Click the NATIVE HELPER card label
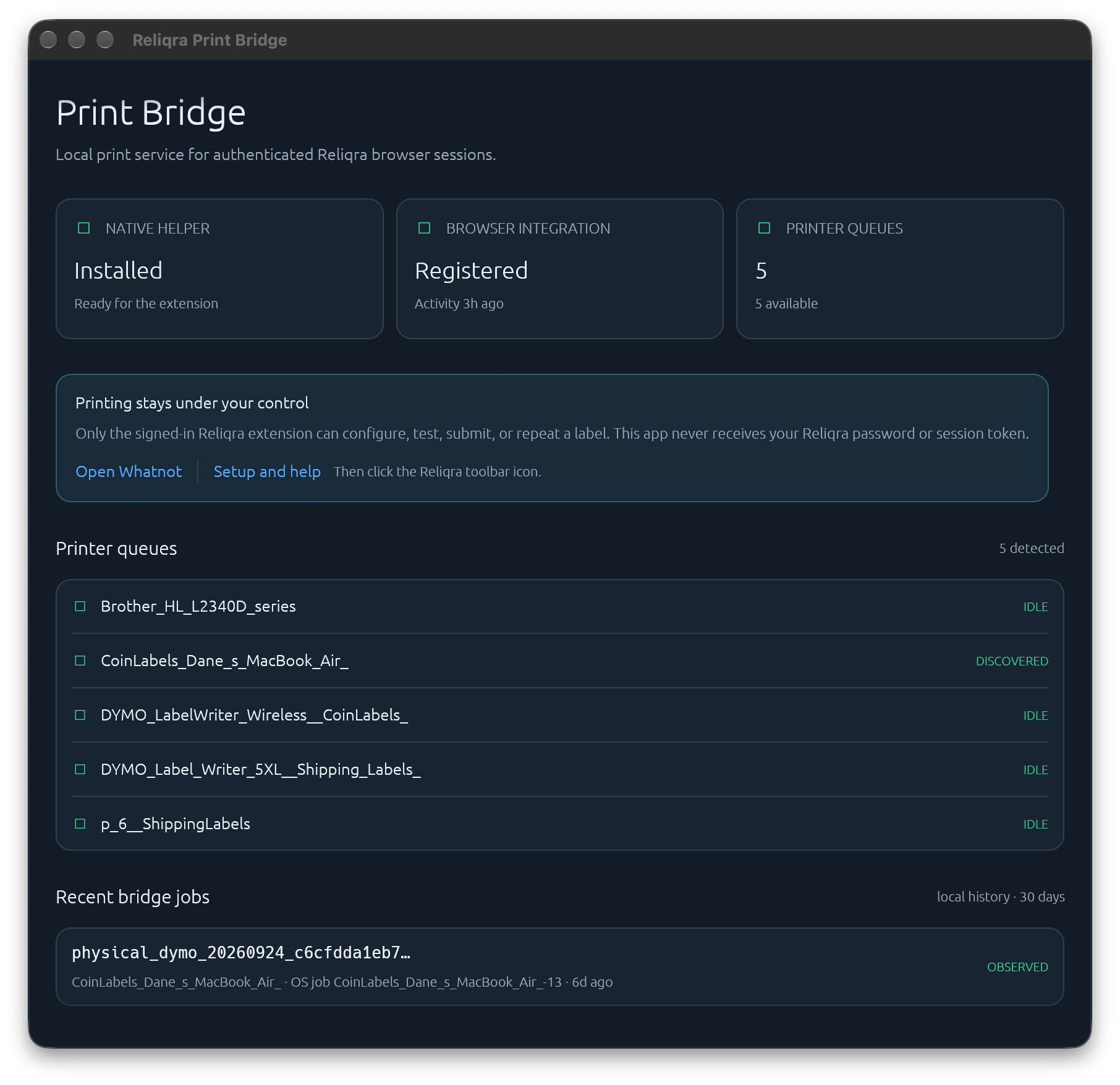This screenshot has height=1085, width=1120. tap(158, 229)
